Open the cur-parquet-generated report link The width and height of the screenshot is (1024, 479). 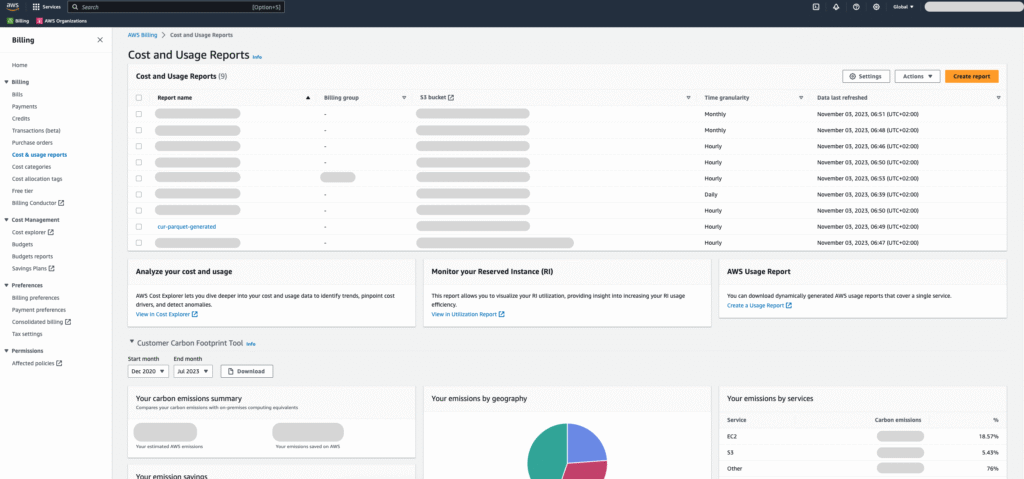click(x=187, y=227)
